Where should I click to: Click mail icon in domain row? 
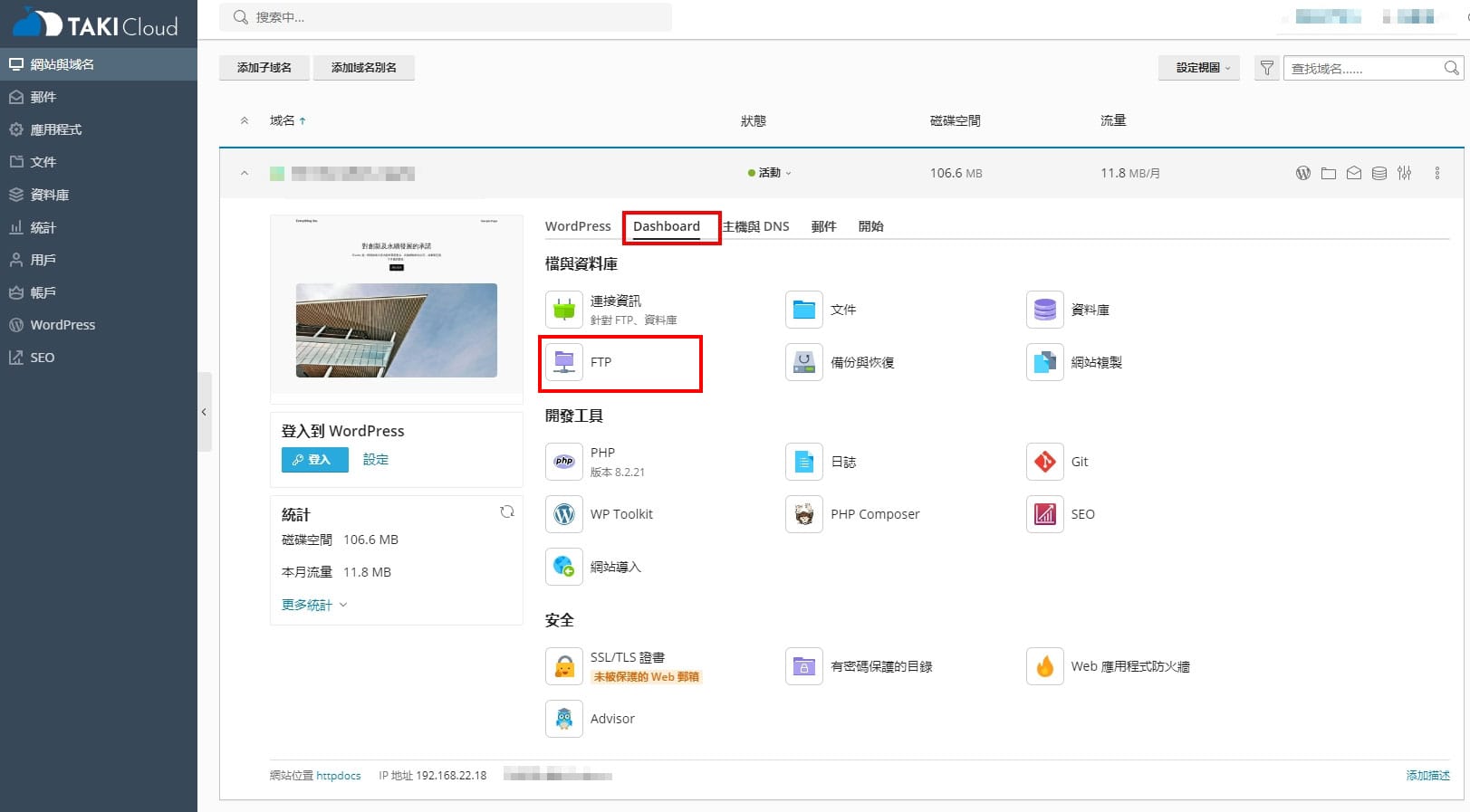(1354, 173)
